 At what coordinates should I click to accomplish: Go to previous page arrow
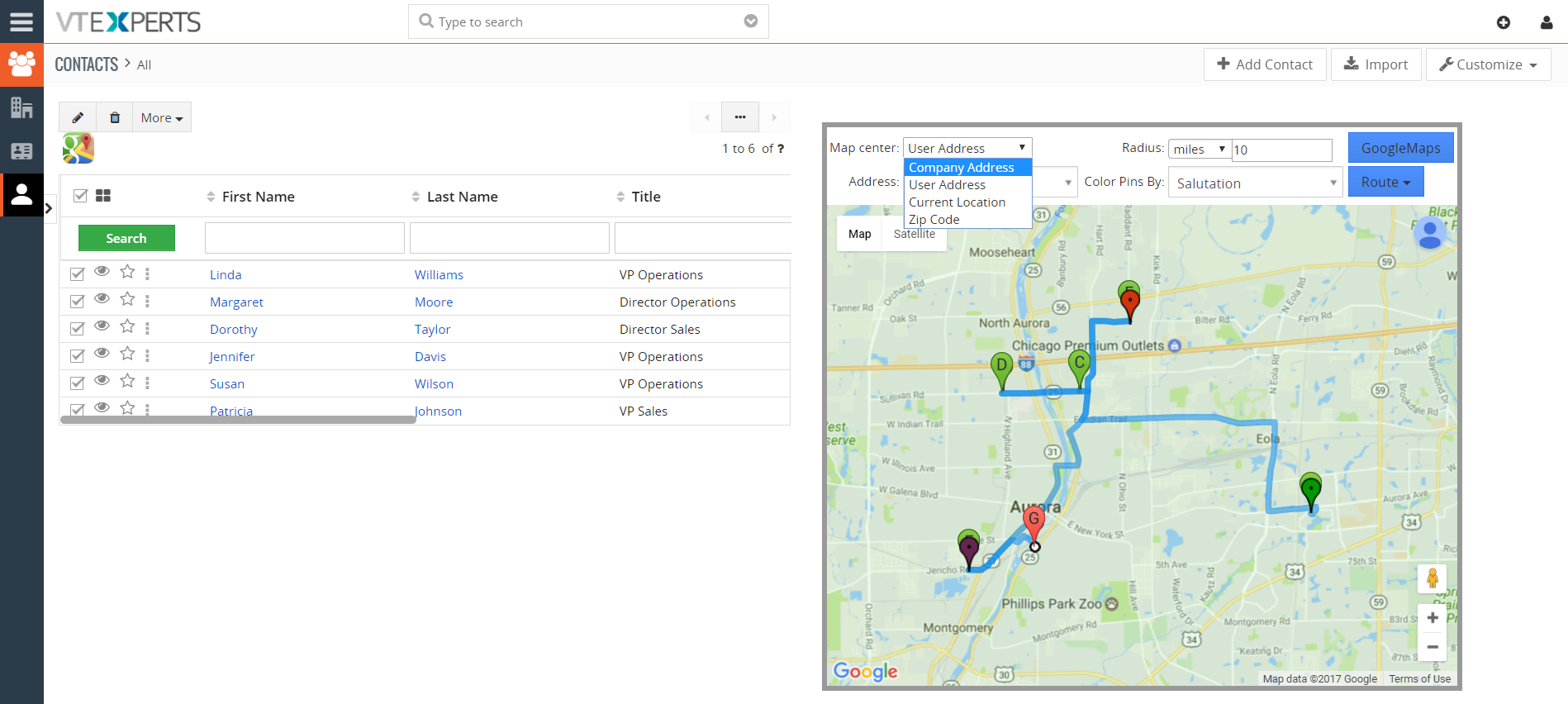point(706,117)
